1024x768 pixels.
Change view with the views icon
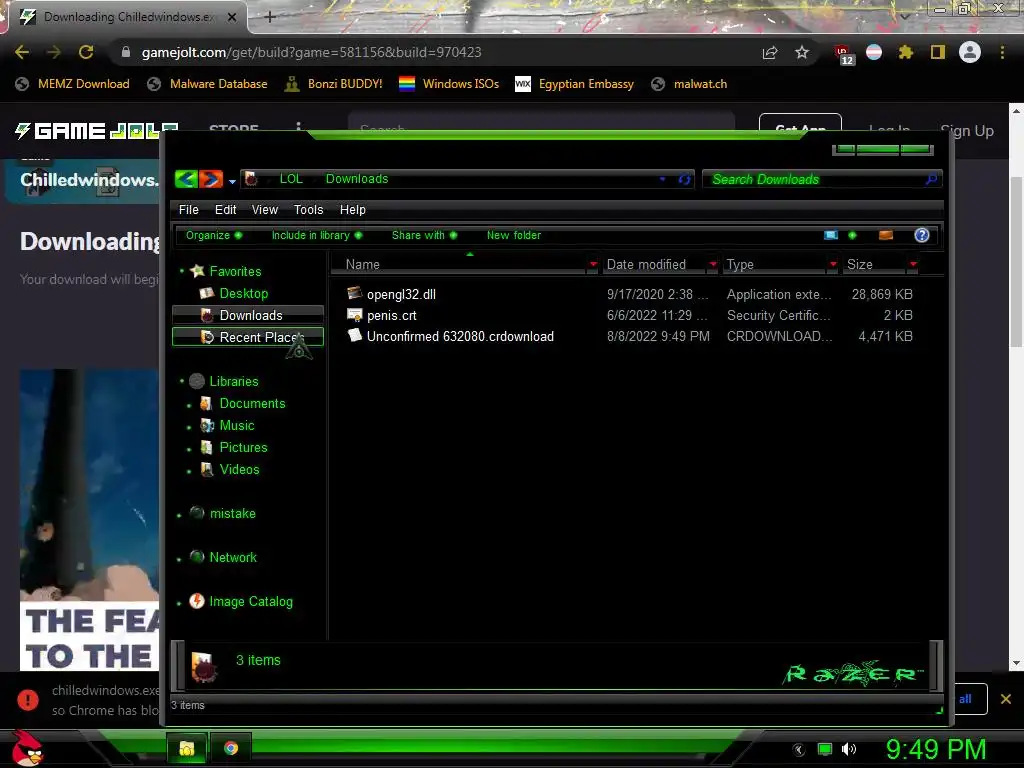coord(831,235)
